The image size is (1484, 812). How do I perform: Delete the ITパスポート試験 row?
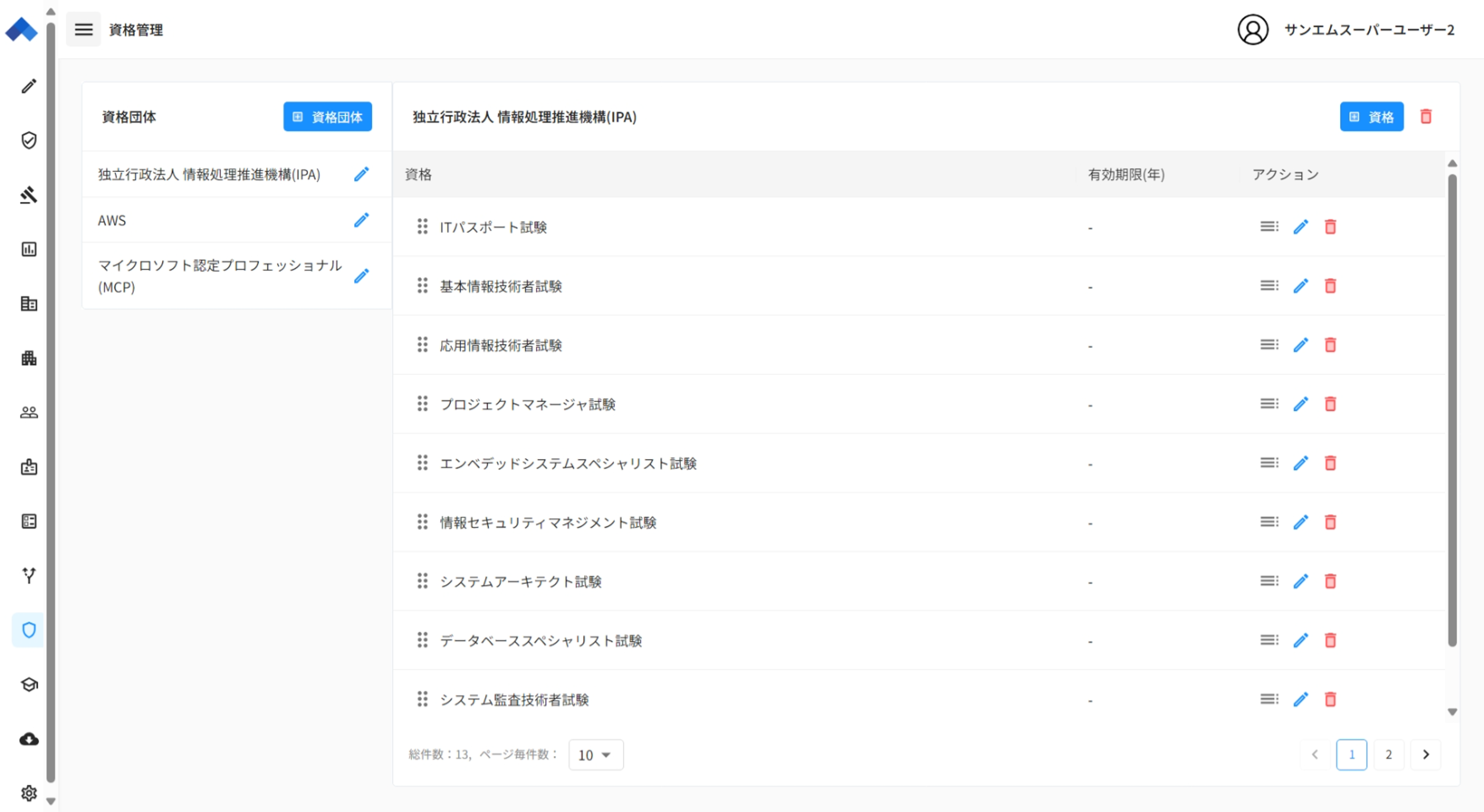click(x=1330, y=227)
